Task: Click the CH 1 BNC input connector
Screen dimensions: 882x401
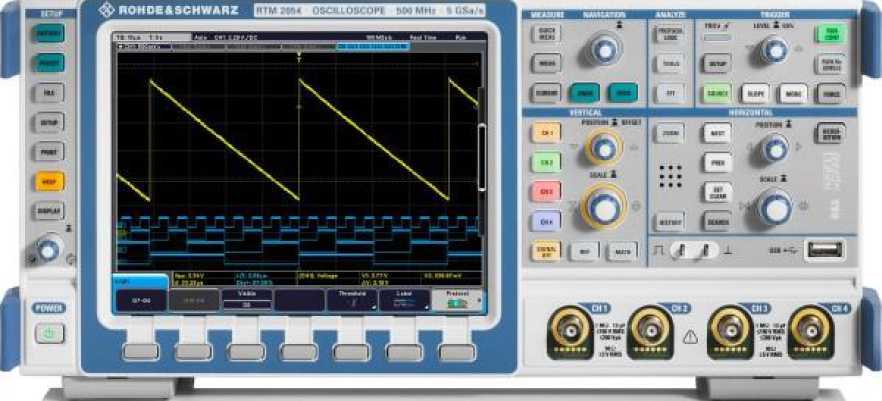Action: (x=570, y=330)
